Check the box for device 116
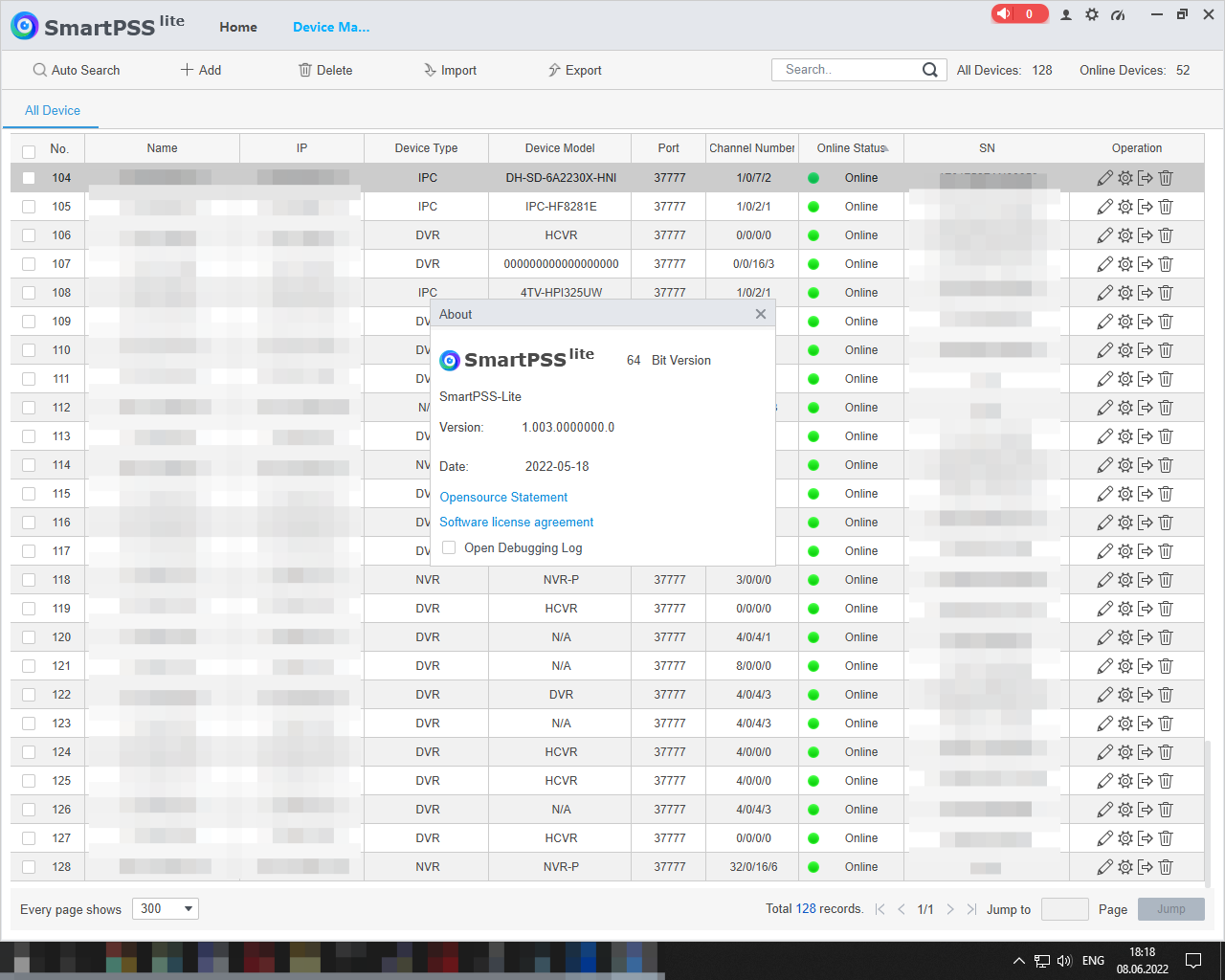The height and width of the screenshot is (980, 1225). pos(29,523)
